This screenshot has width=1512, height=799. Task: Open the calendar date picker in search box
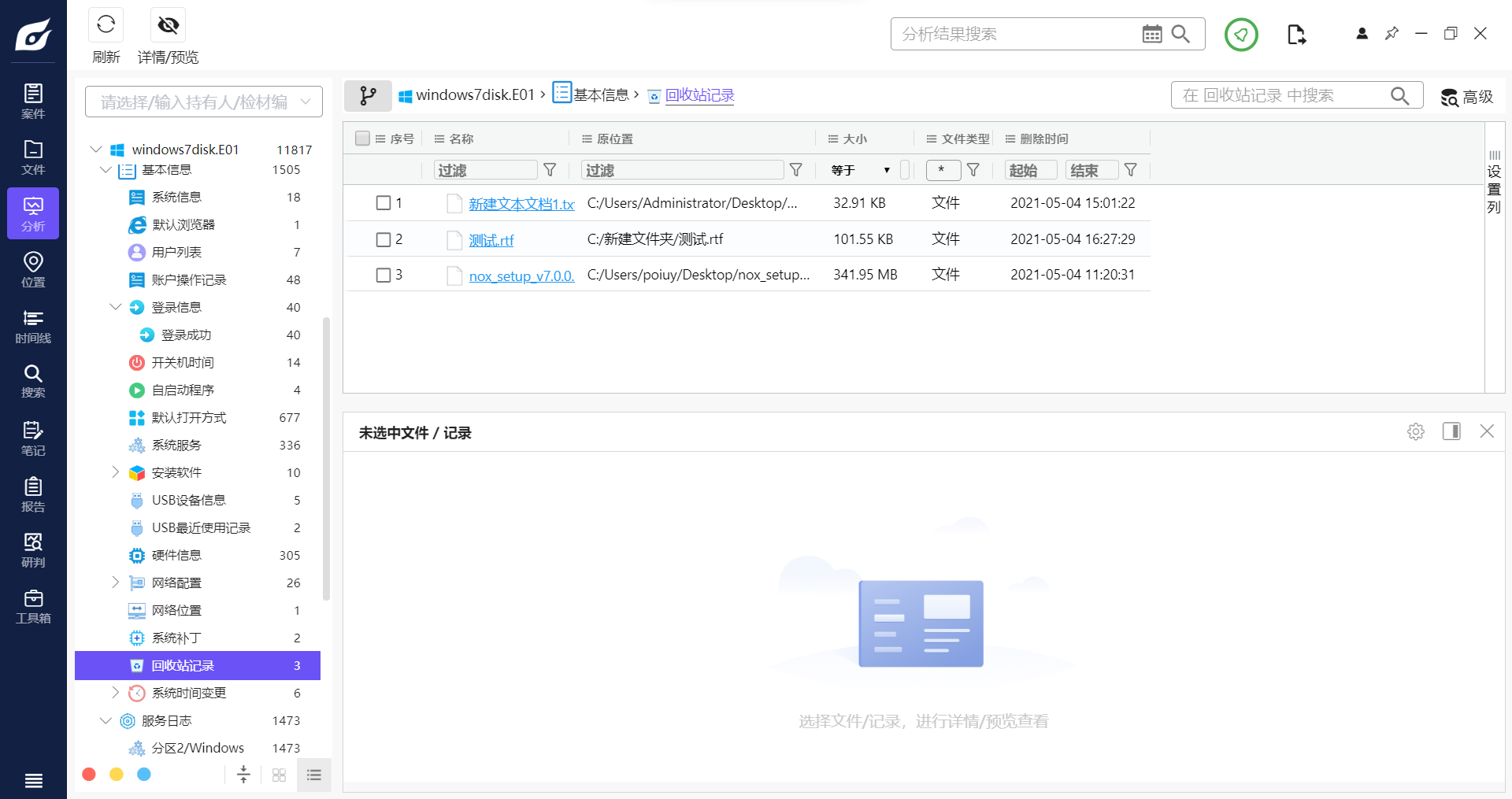point(1152,34)
